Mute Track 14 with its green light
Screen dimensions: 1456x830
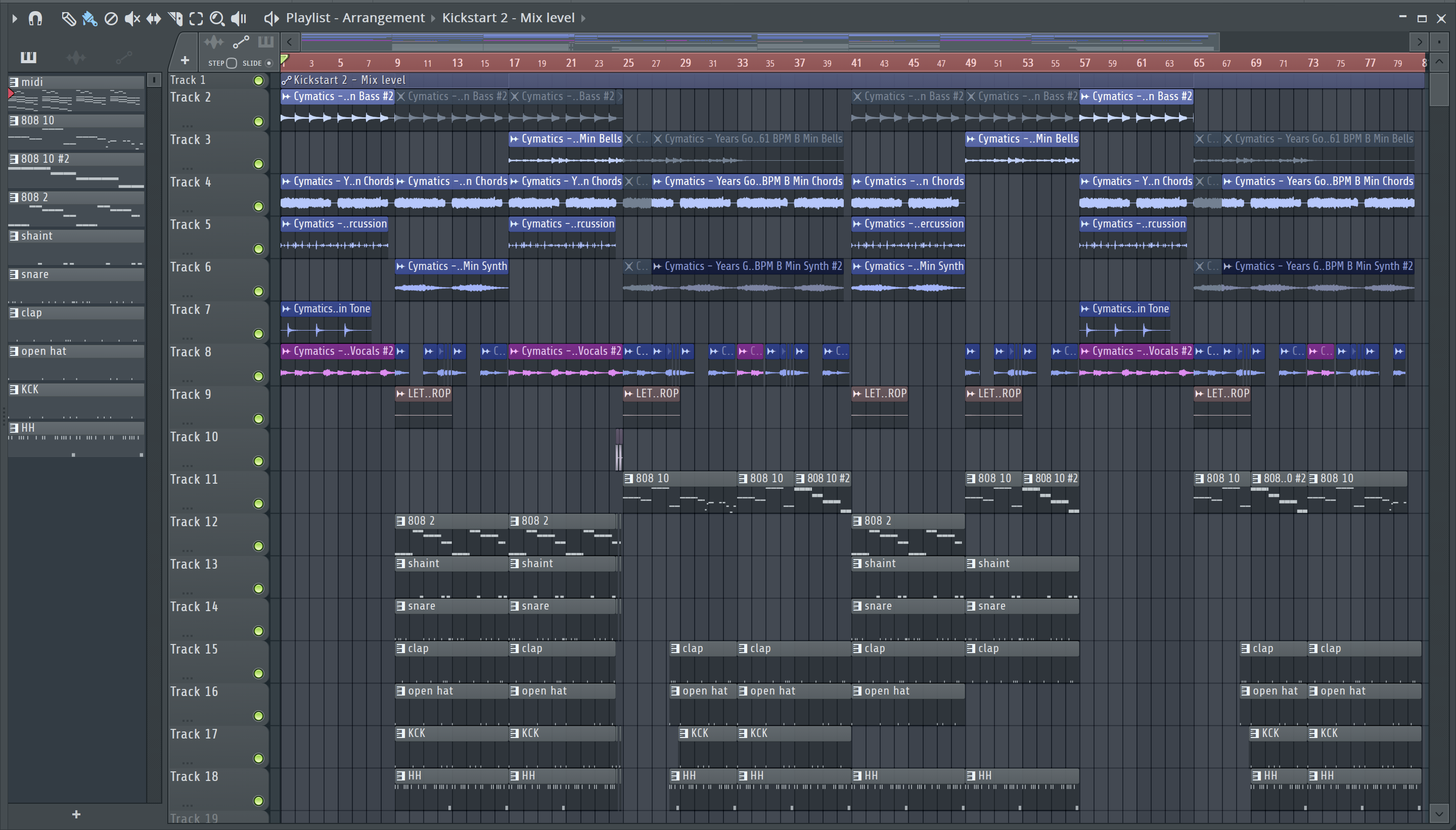pos(259,630)
